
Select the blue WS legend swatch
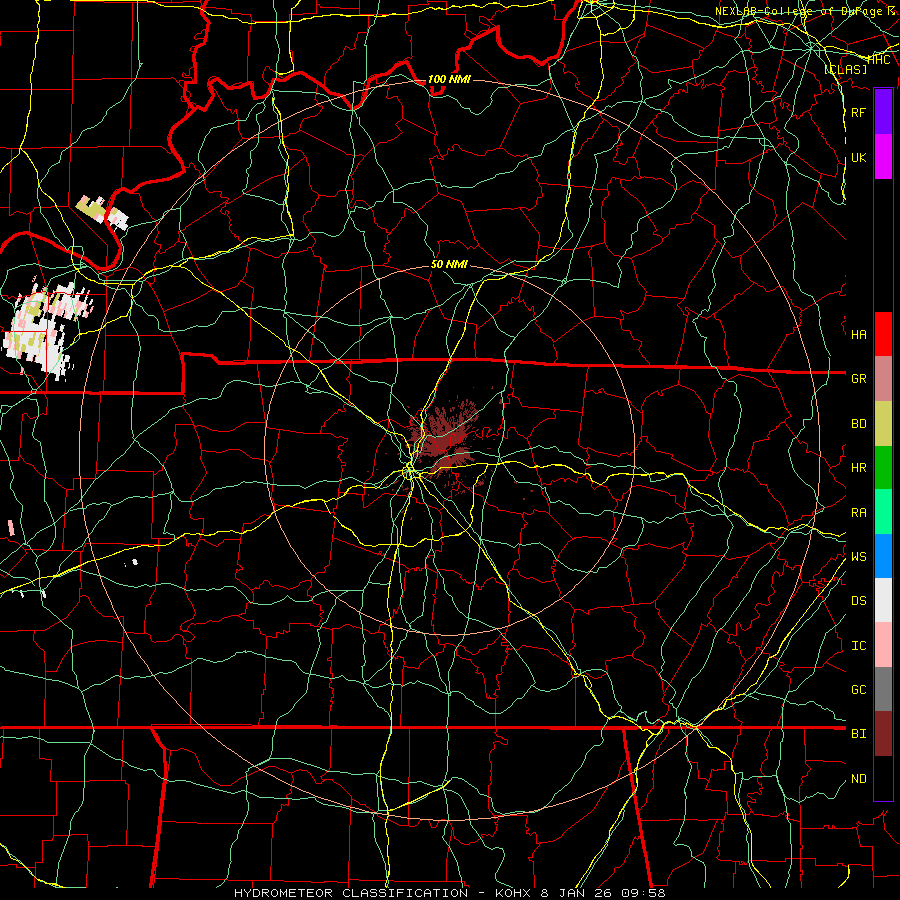pos(883,556)
